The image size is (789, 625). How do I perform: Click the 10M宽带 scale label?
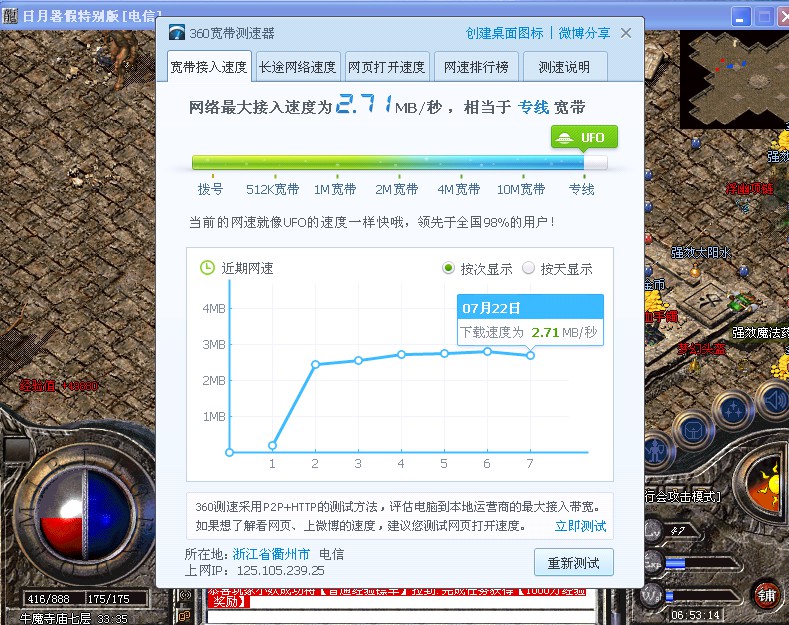[x=521, y=189]
